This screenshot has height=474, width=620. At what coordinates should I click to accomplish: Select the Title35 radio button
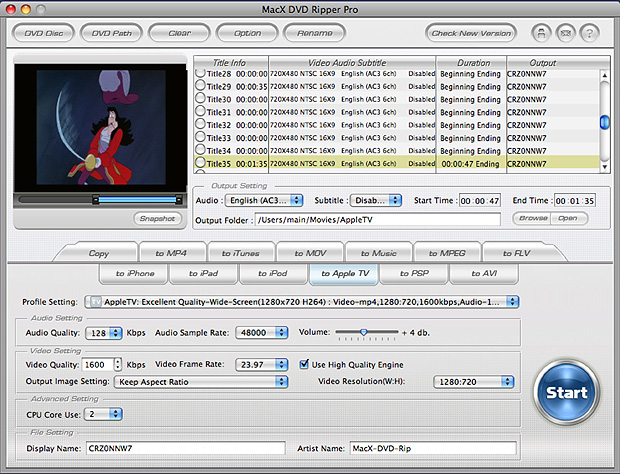tap(200, 162)
